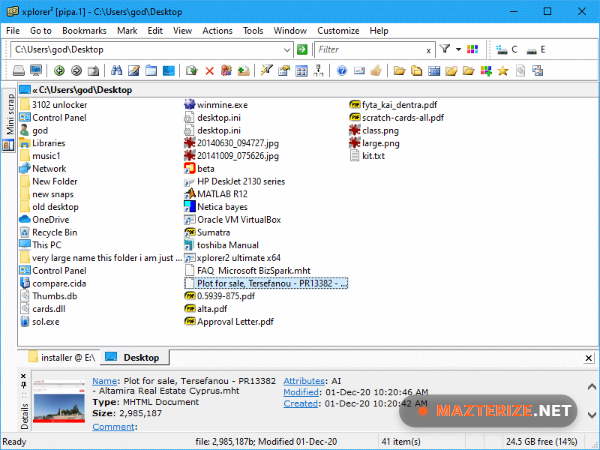Screen dimensions: 600x450
Task: Click the thumbs up toolbar icon
Action: click(376, 71)
